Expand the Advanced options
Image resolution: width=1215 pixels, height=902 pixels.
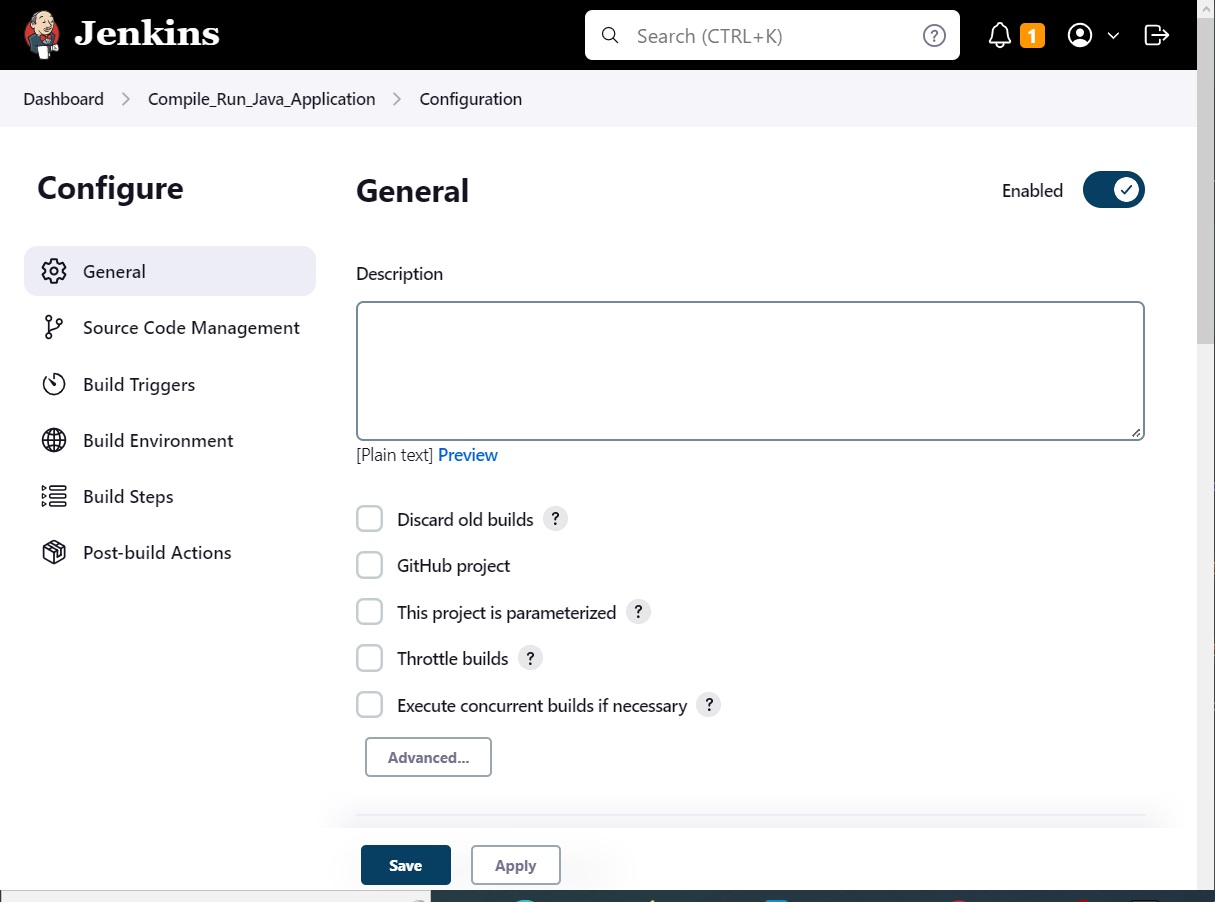coord(428,757)
